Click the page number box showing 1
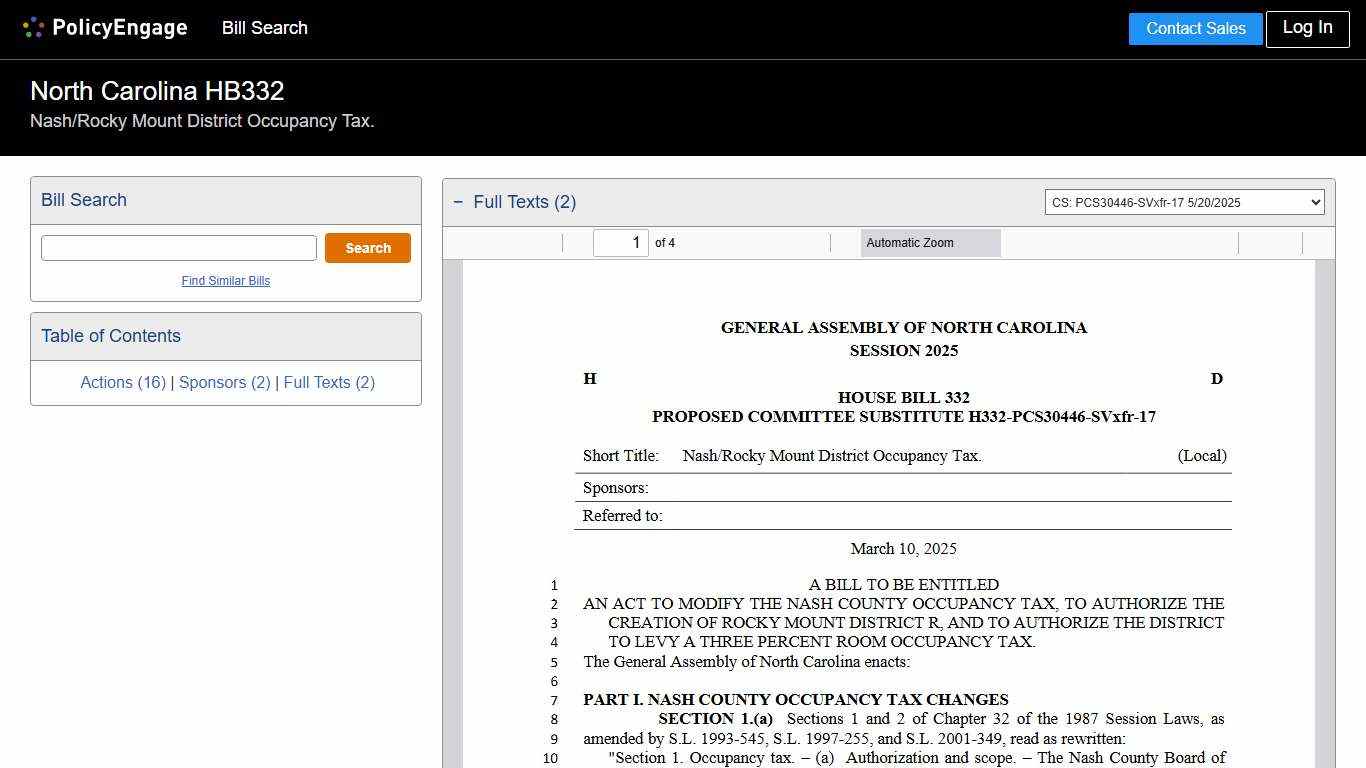The height and width of the screenshot is (768, 1366). pyautogui.click(x=620, y=242)
